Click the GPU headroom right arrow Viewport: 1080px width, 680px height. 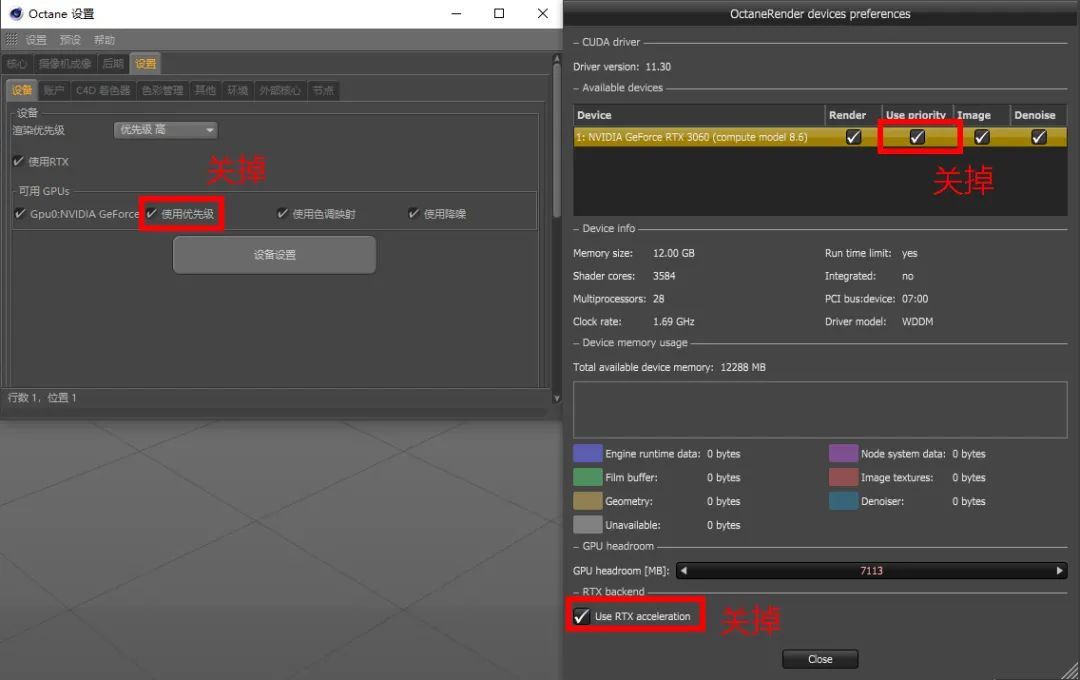(1060, 571)
